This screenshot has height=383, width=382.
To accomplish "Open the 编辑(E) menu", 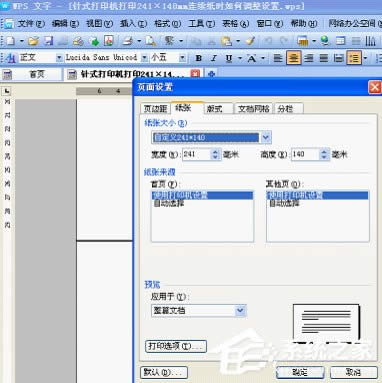I will (x=65, y=24).
